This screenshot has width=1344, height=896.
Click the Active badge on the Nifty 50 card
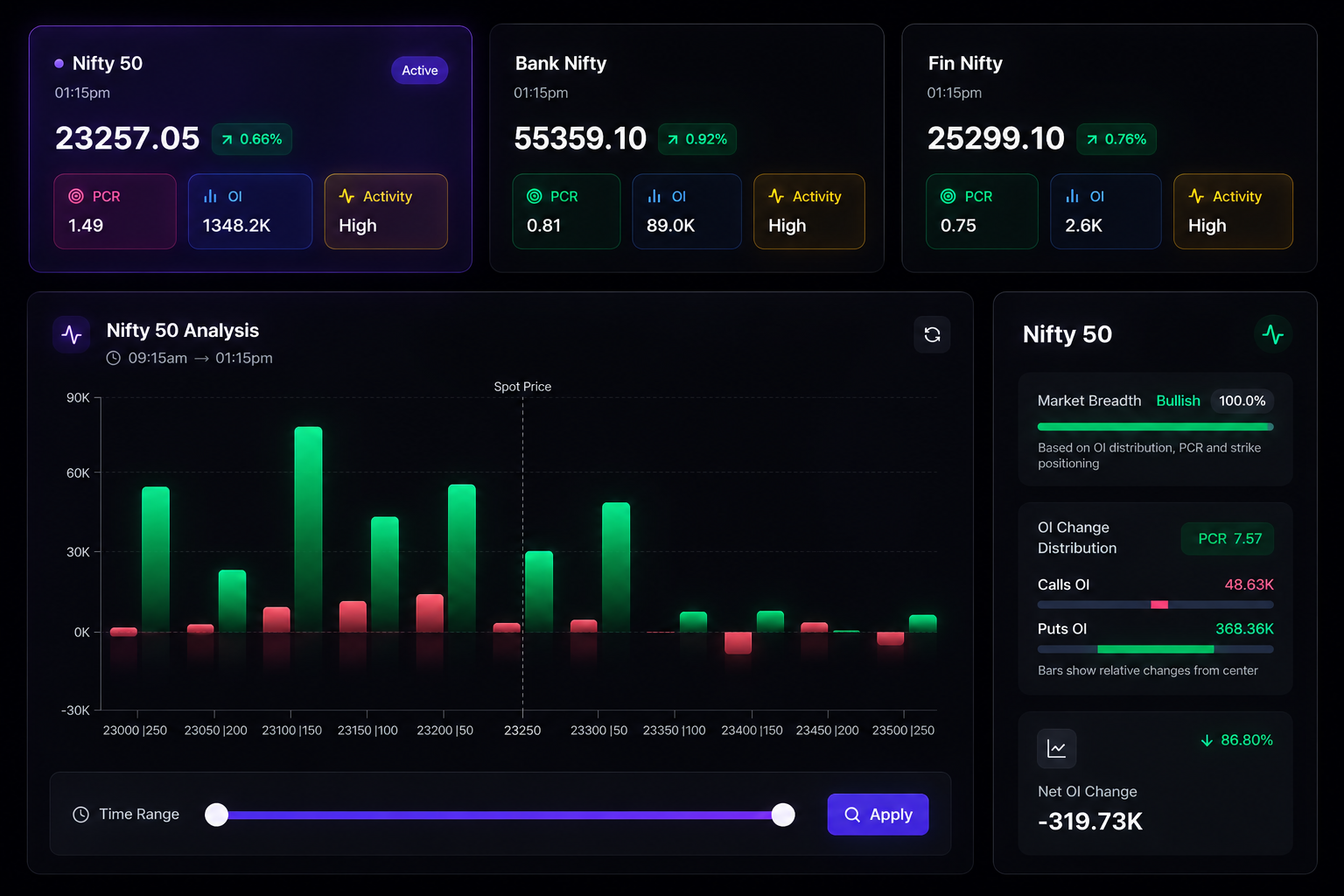pyautogui.click(x=420, y=71)
